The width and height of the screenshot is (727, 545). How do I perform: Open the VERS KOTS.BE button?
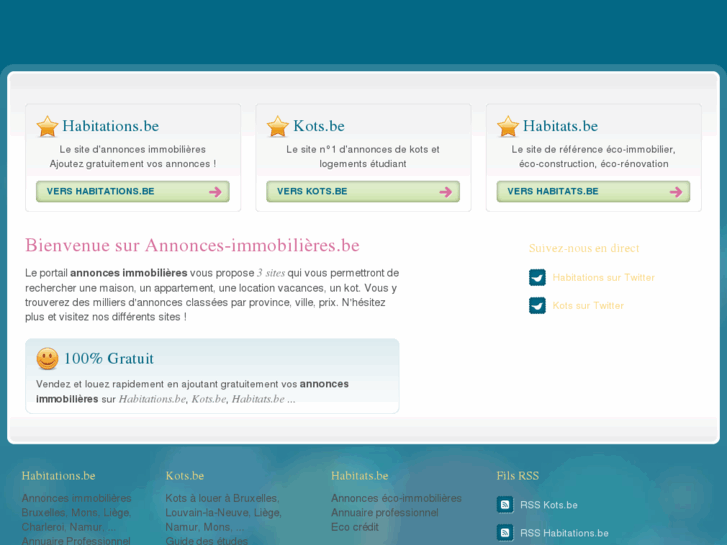click(363, 192)
